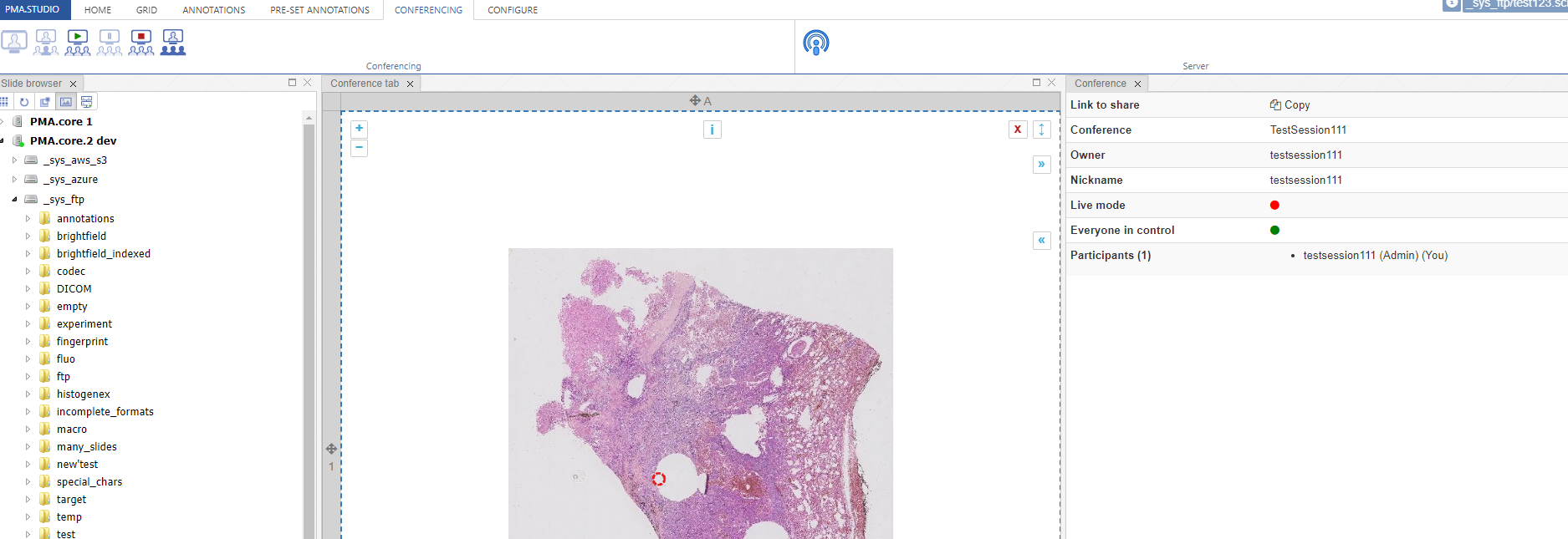
Task: Toggle the Live mode red indicator
Action: (x=1274, y=206)
